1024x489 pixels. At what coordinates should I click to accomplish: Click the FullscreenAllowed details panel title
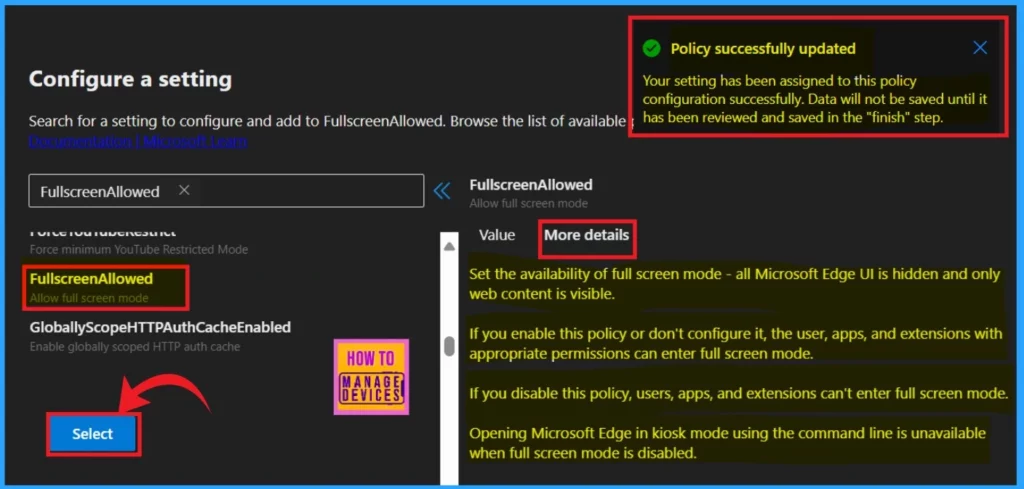pyautogui.click(x=531, y=185)
